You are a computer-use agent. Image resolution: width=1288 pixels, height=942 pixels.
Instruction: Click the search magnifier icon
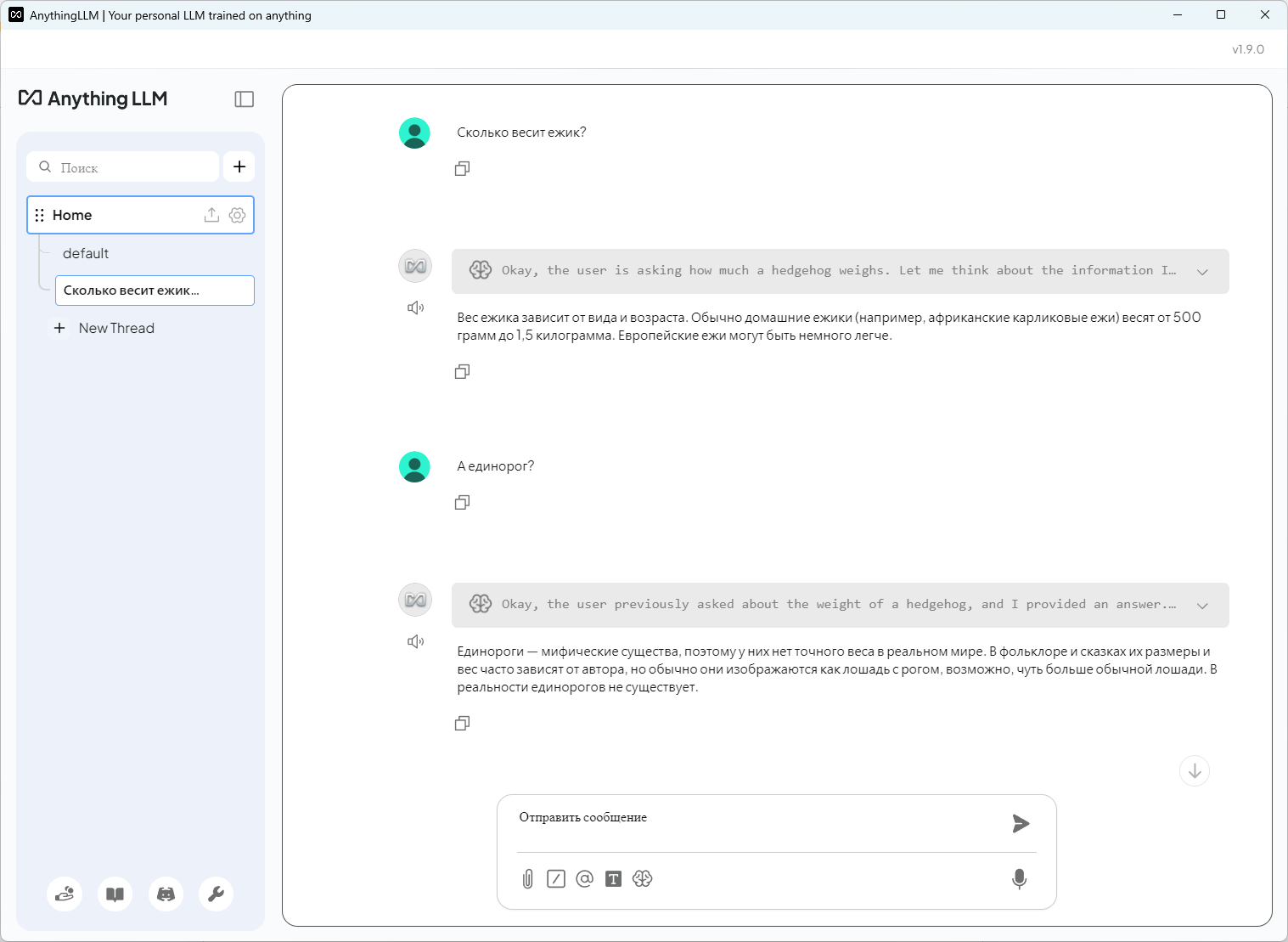[x=45, y=166]
